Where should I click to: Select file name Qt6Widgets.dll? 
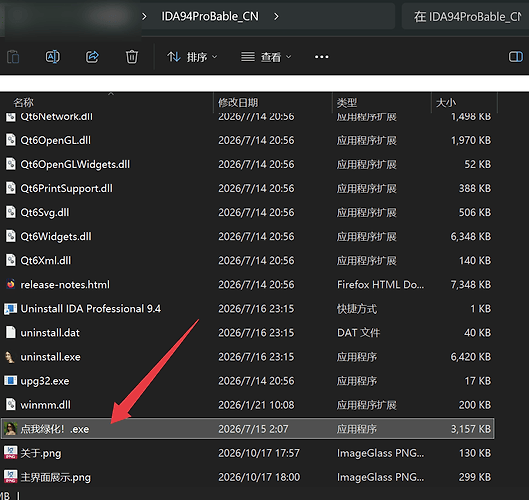pos(56,236)
